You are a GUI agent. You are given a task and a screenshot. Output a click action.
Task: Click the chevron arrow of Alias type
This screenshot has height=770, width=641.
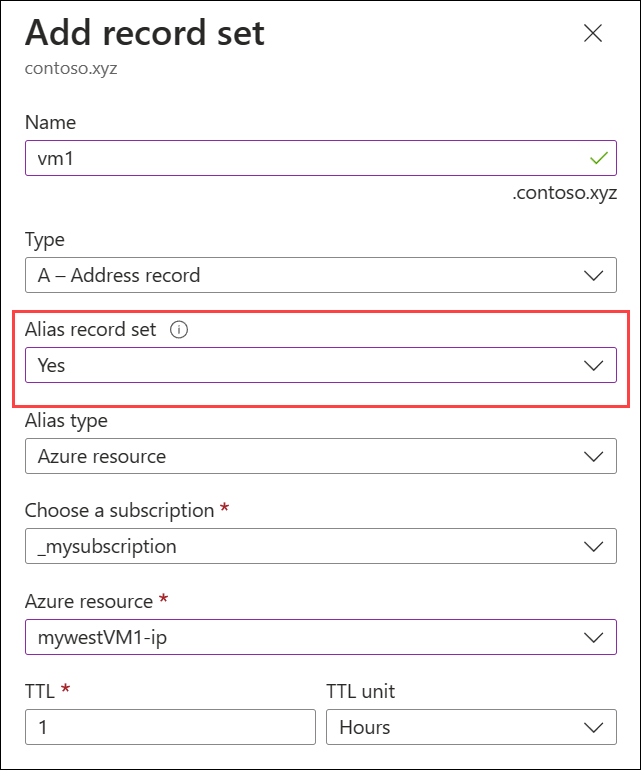point(593,457)
